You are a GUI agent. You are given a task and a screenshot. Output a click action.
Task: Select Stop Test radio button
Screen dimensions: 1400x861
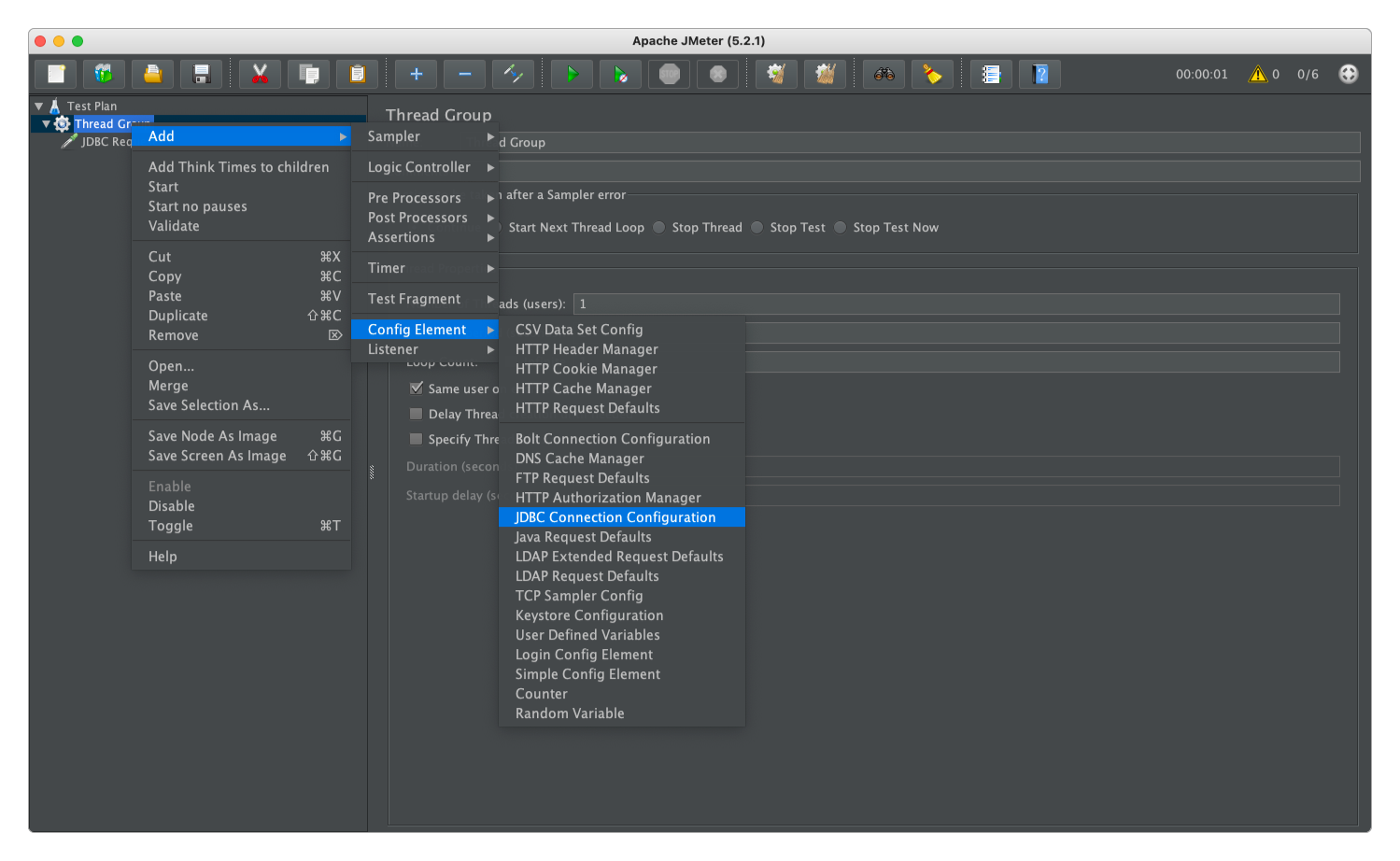(757, 227)
